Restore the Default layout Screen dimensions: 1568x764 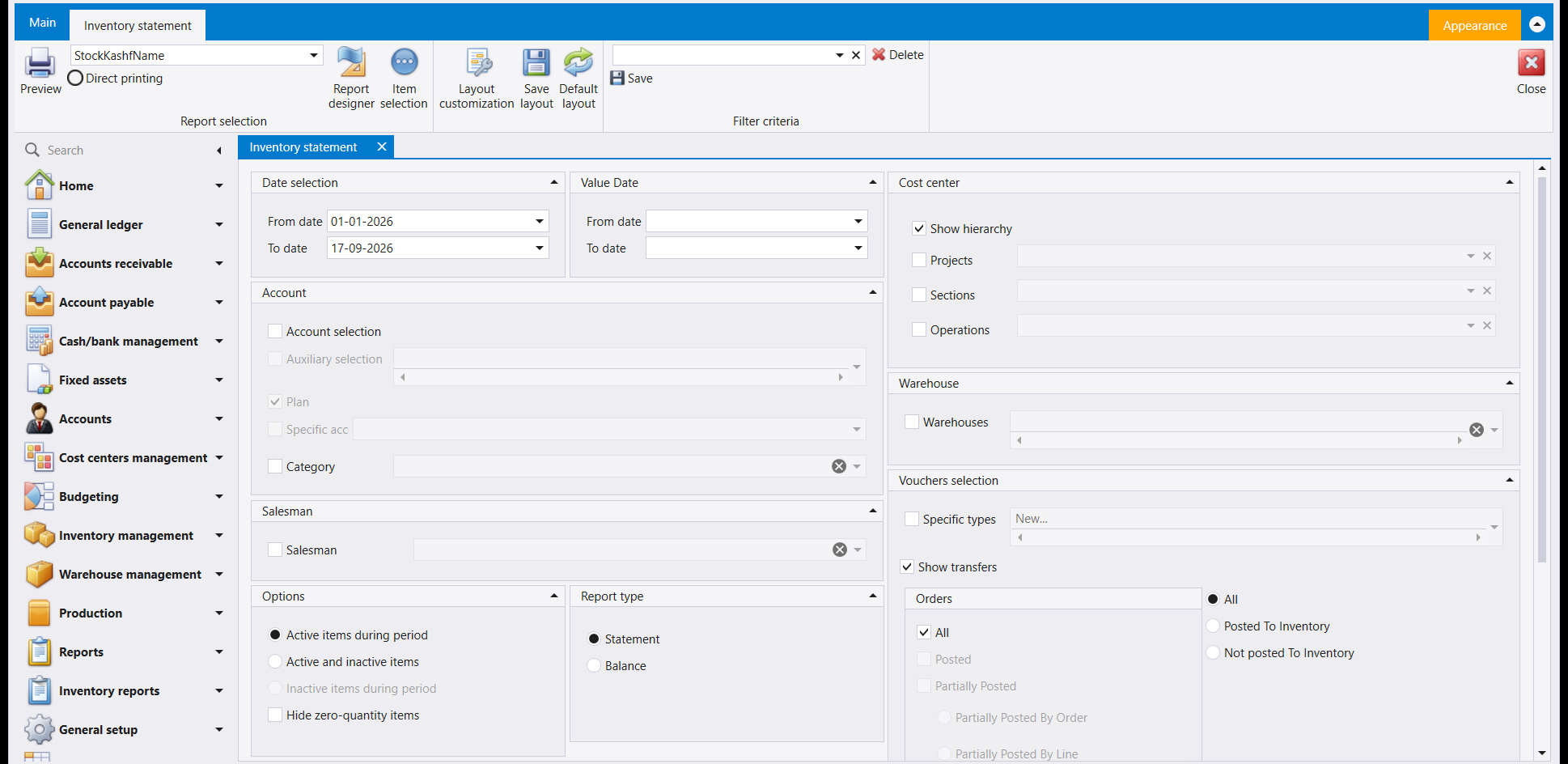578,78
